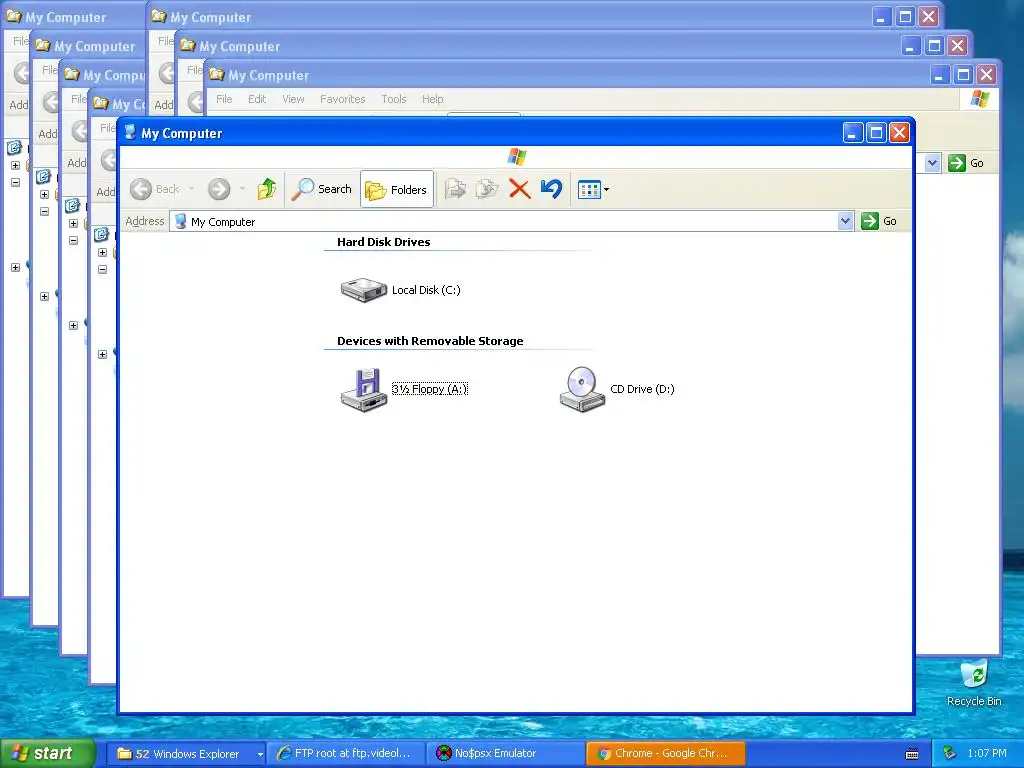1024x768 pixels.
Task: Click front window title bar system icon
Action: point(130,133)
